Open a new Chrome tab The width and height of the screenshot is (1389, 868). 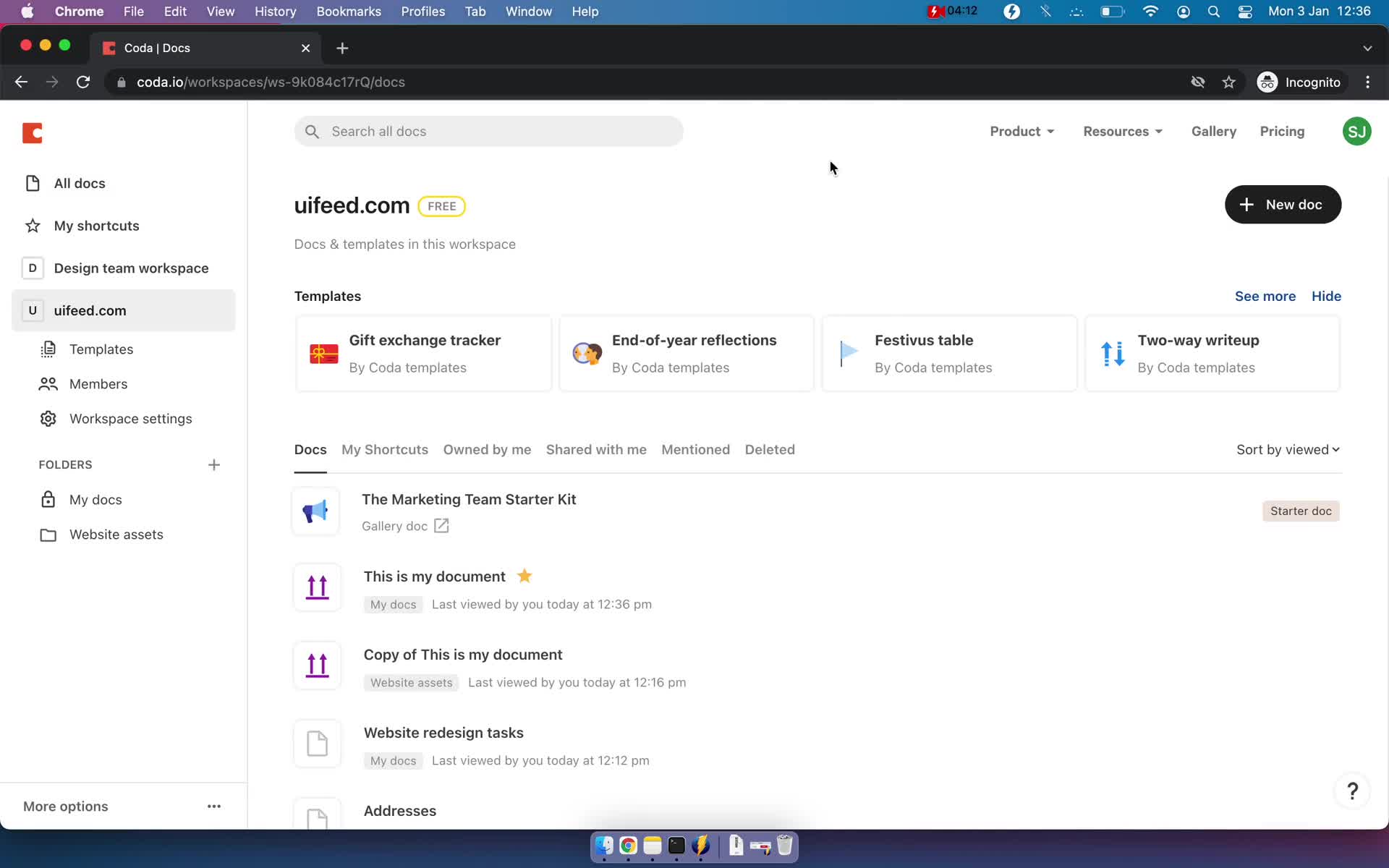coord(342,48)
